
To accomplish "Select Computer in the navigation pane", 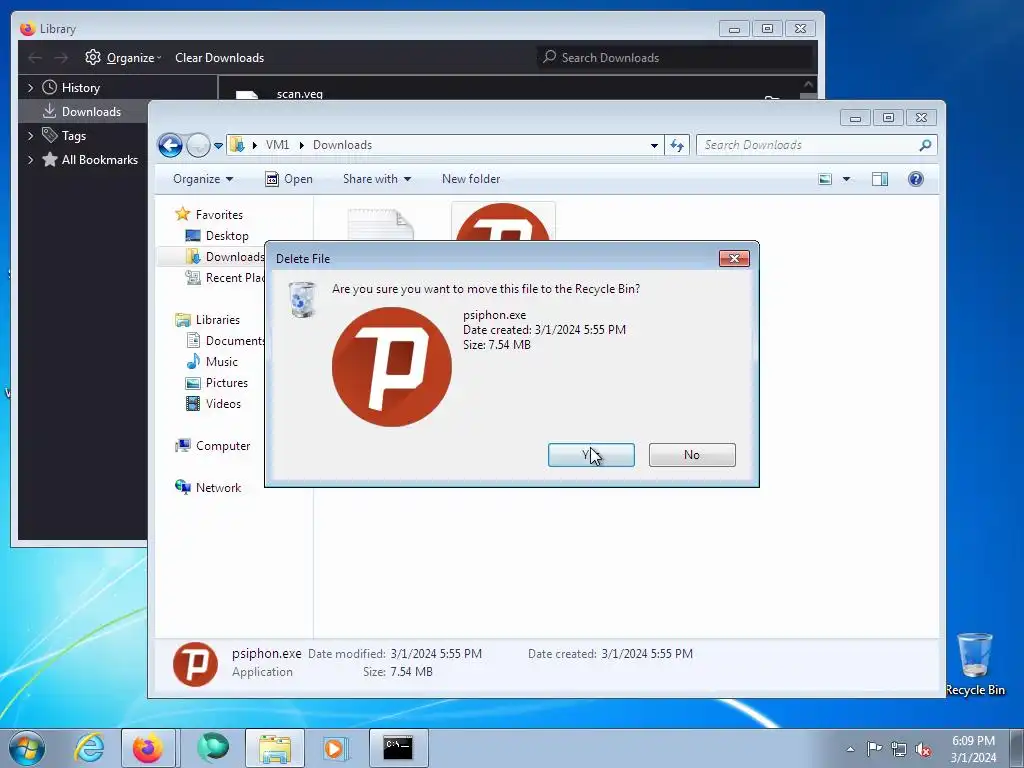I will click(x=212, y=445).
